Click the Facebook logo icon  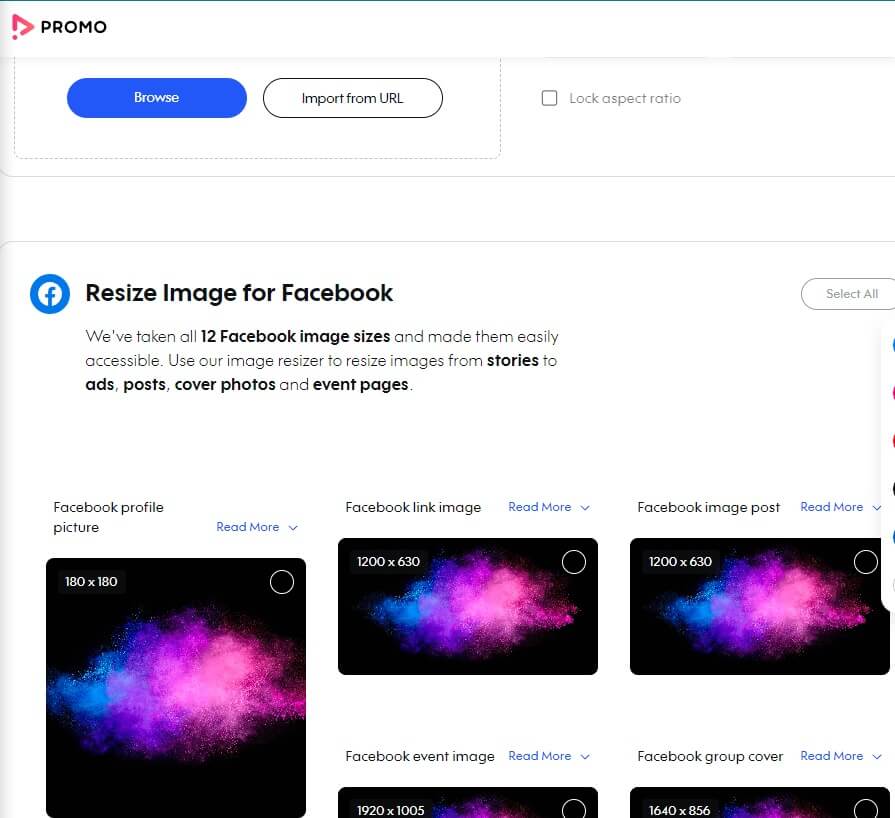[x=50, y=294]
